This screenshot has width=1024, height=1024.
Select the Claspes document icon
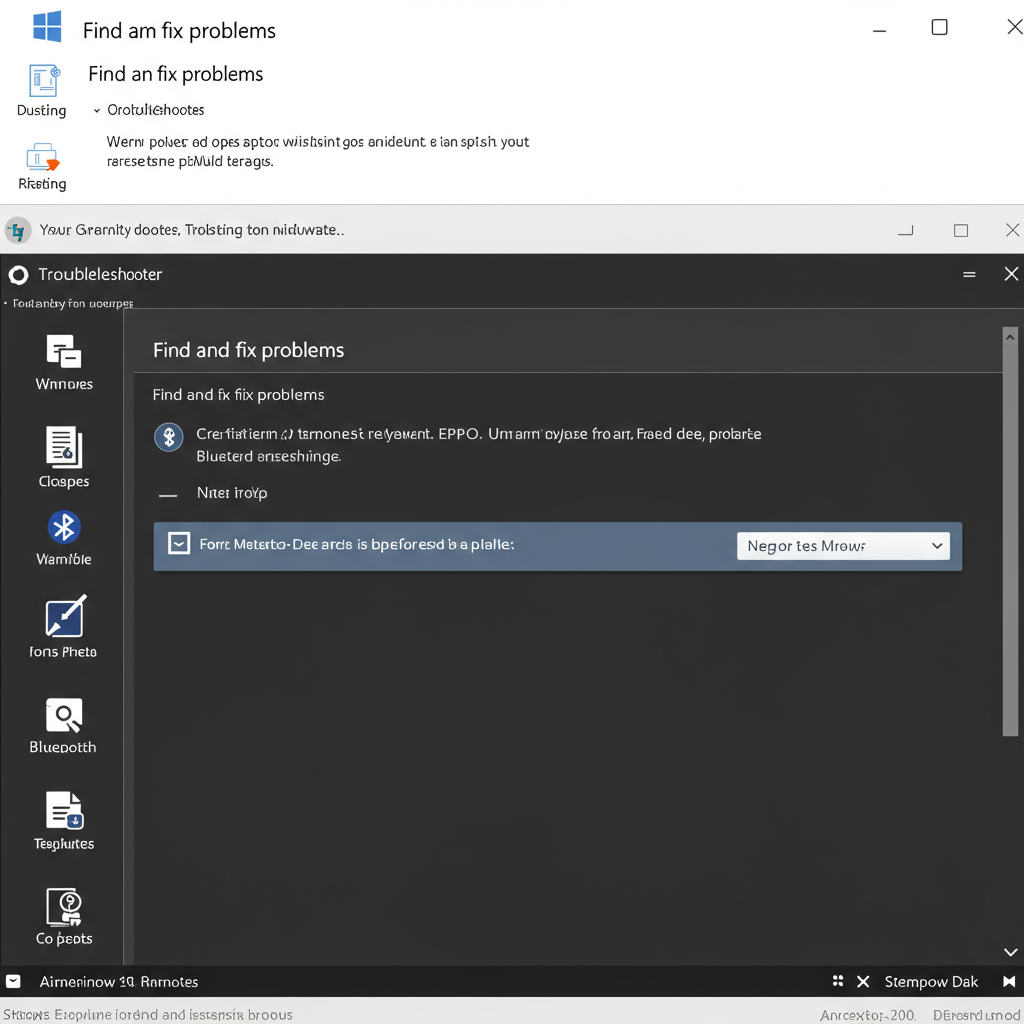[63, 447]
